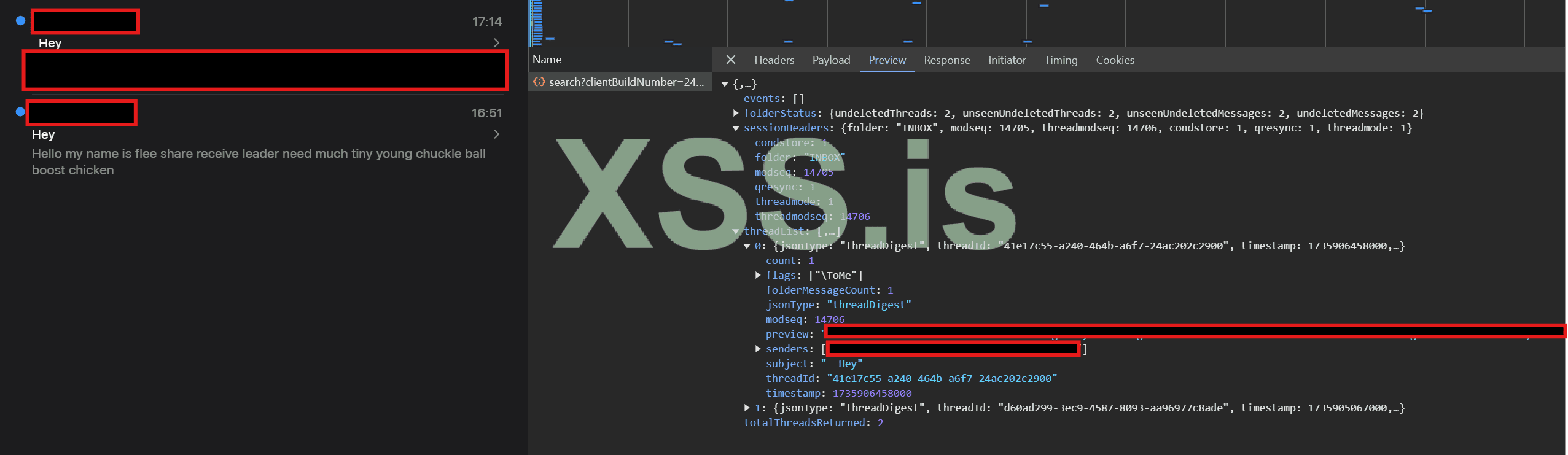Collapse threadList item 0
1568x455 pixels.
tap(747, 246)
